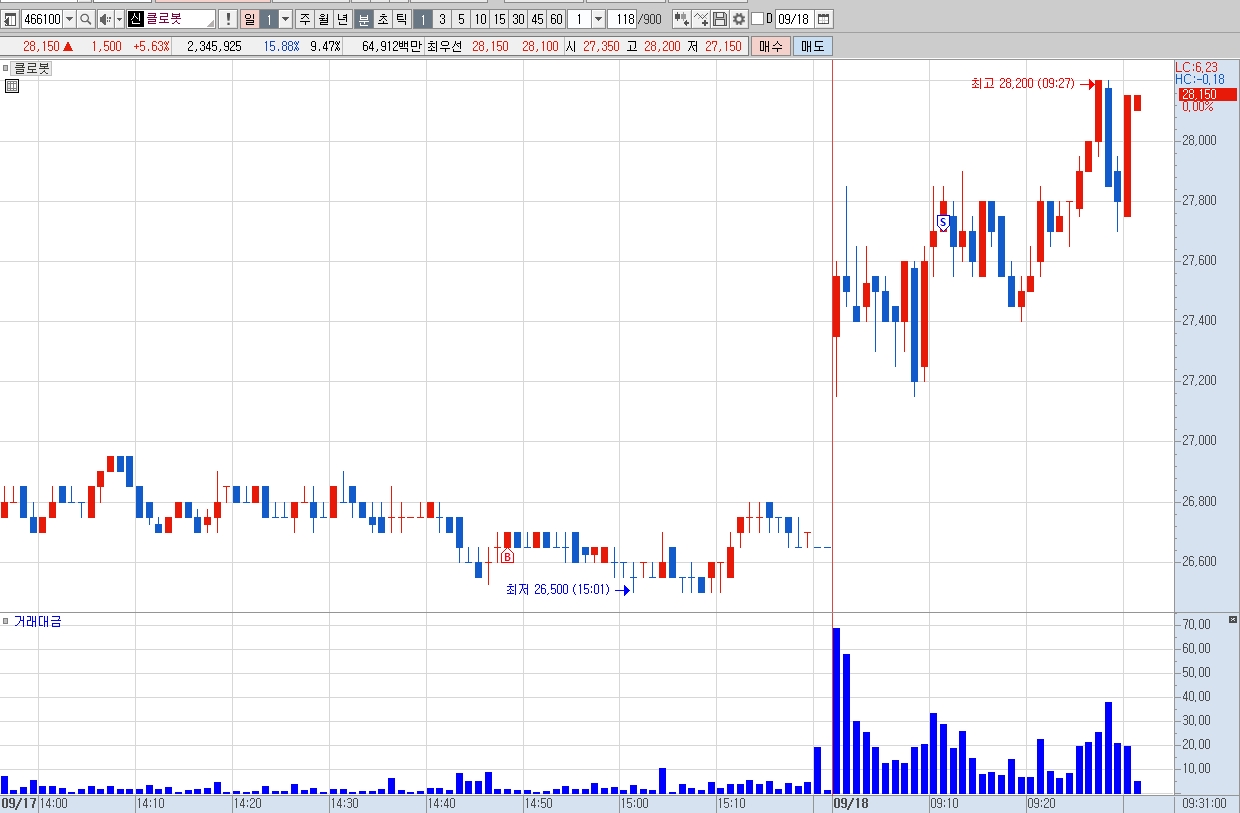Select the 일 daily chart toggle

249,19
